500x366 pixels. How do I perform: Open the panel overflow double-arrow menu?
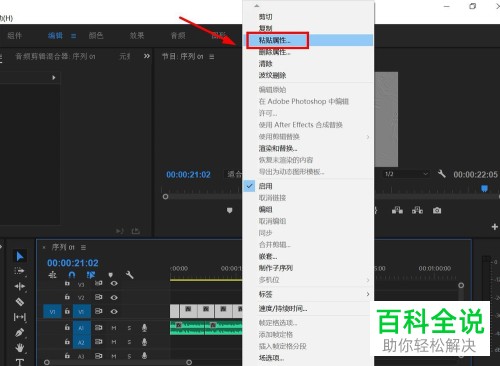(147, 56)
